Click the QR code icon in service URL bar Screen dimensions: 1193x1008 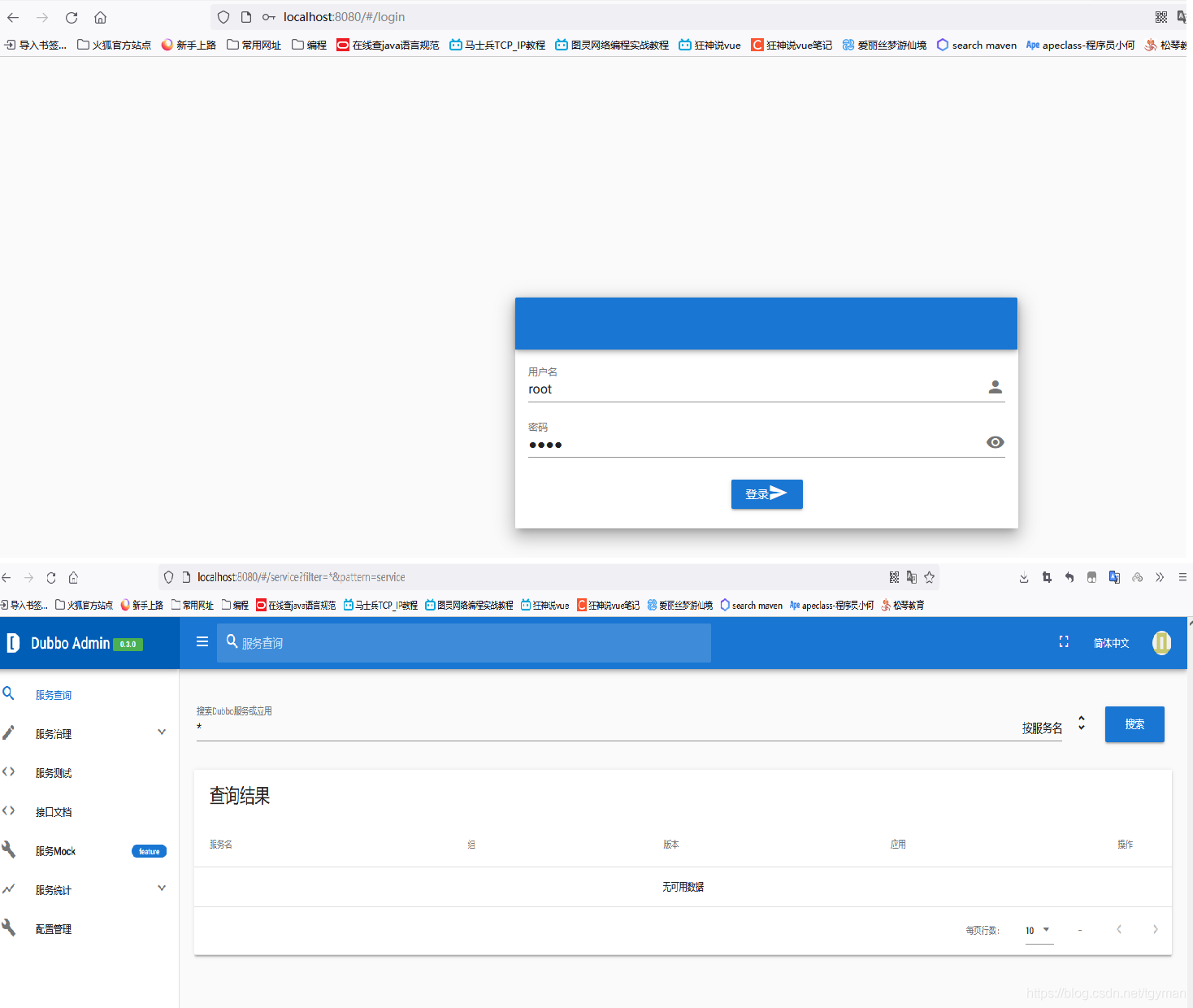(x=894, y=577)
